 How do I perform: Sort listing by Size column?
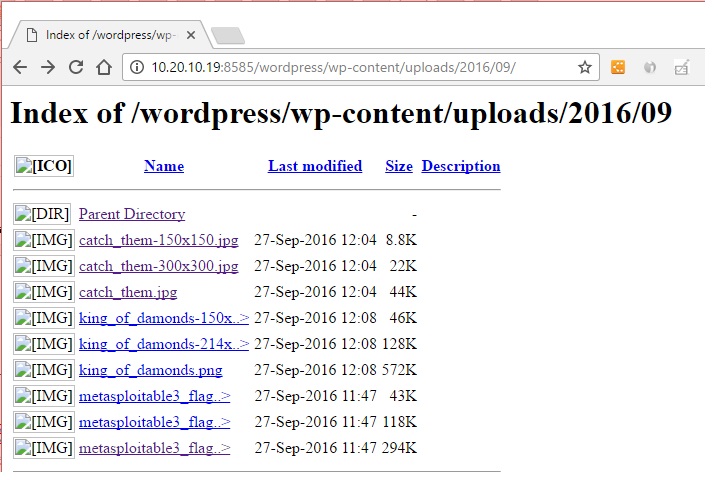(x=399, y=166)
